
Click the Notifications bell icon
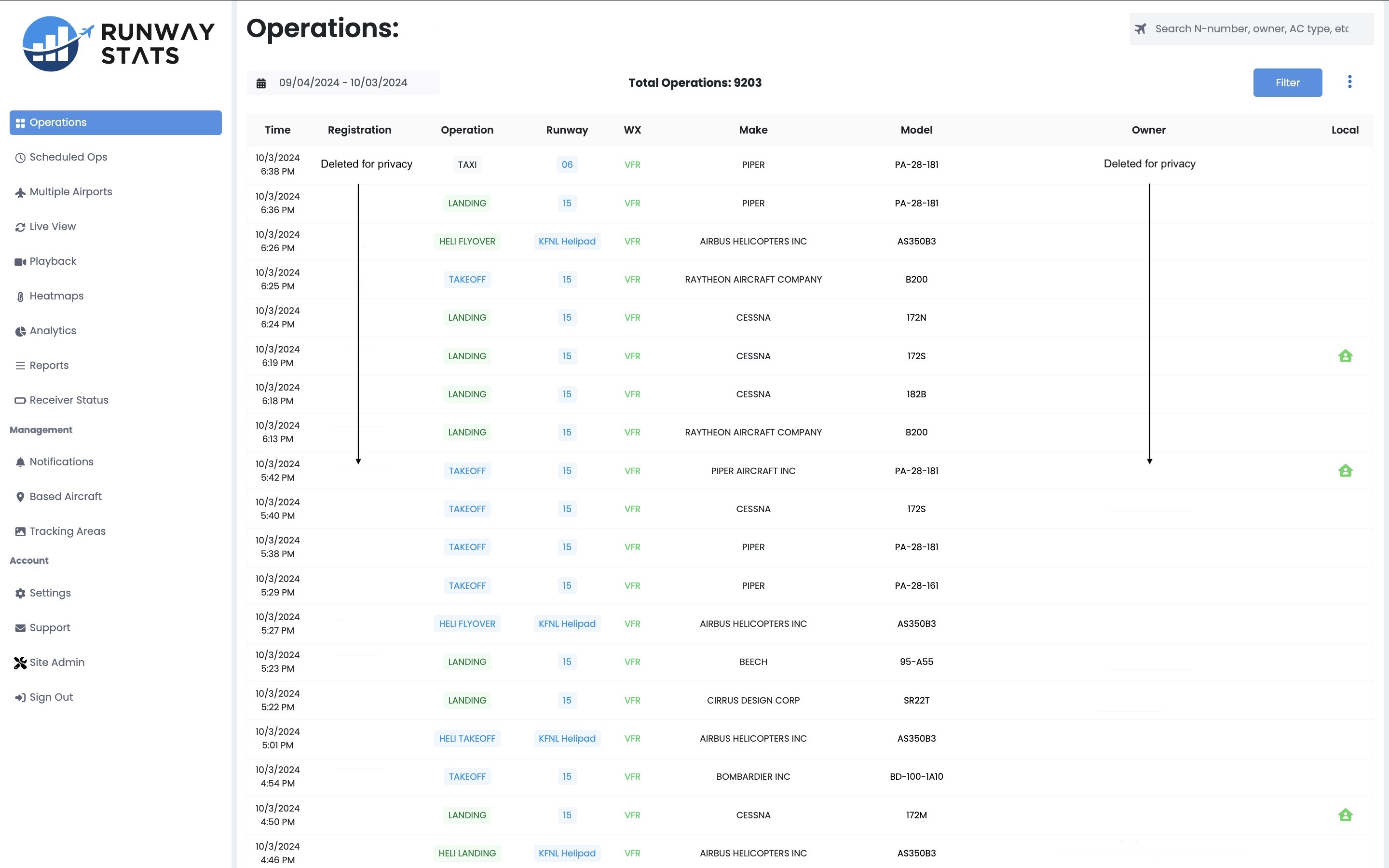[19, 462]
